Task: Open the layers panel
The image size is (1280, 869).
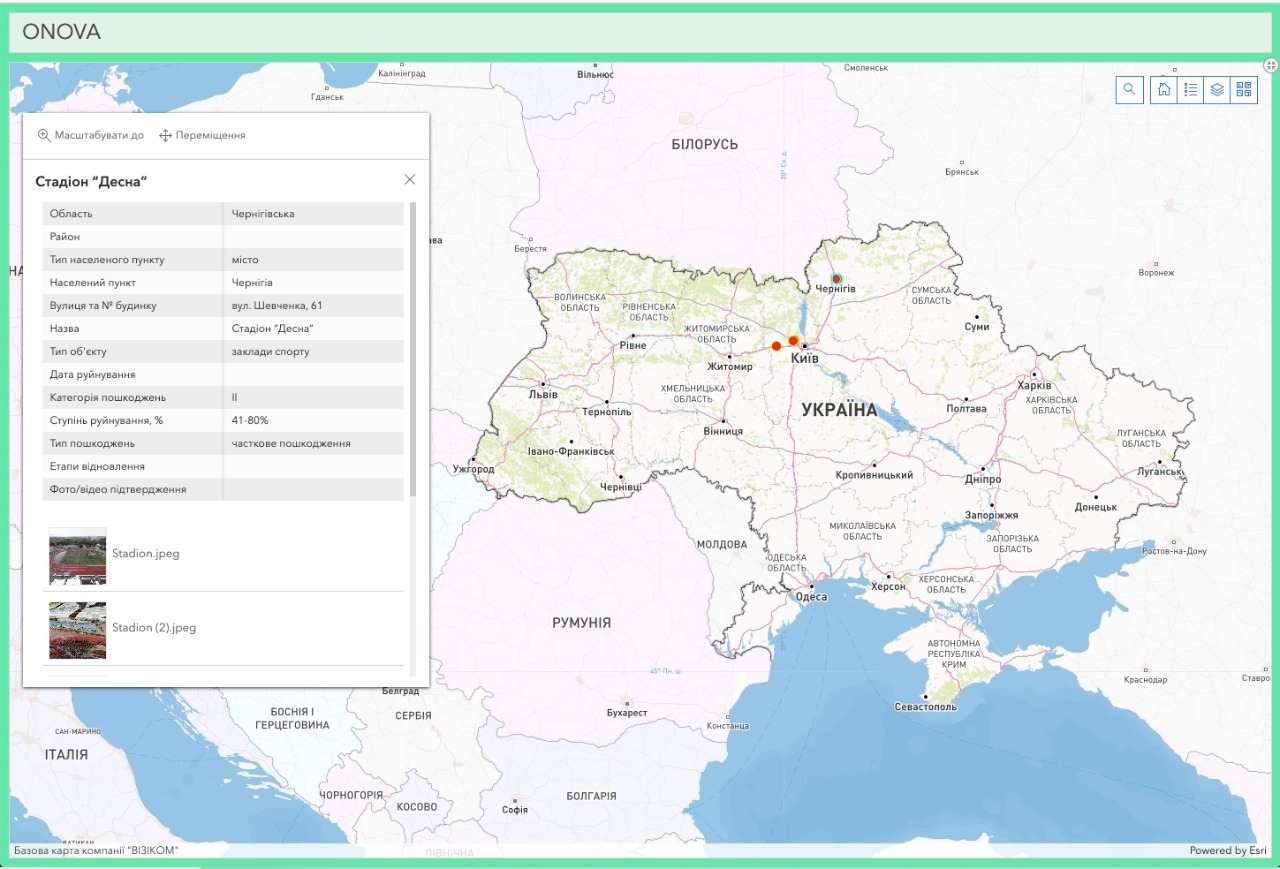Action: click(x=1217, y=90)
